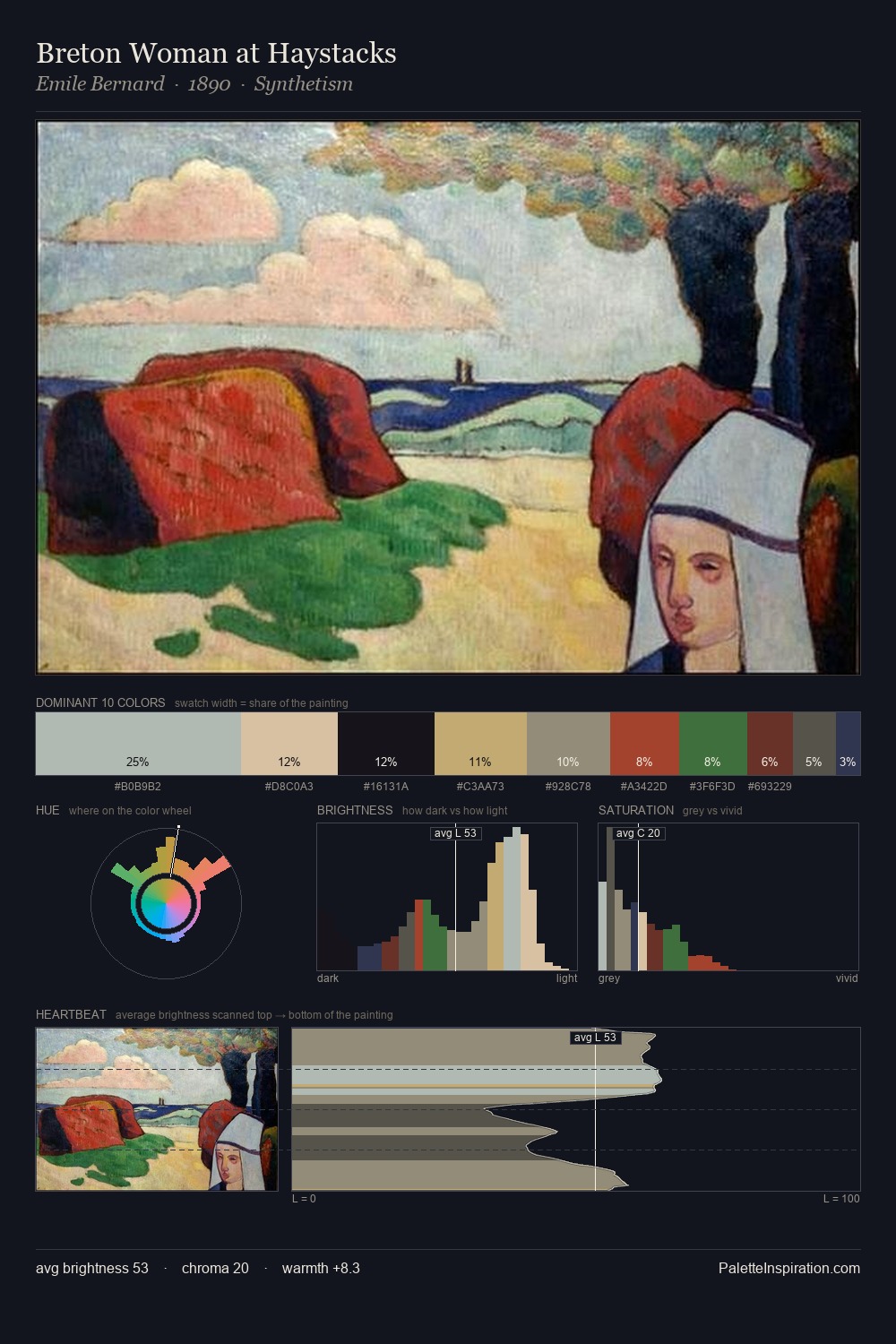
Task: Click the 'DOMINANT 10 COLORS' heading
Action: [100, 702]
